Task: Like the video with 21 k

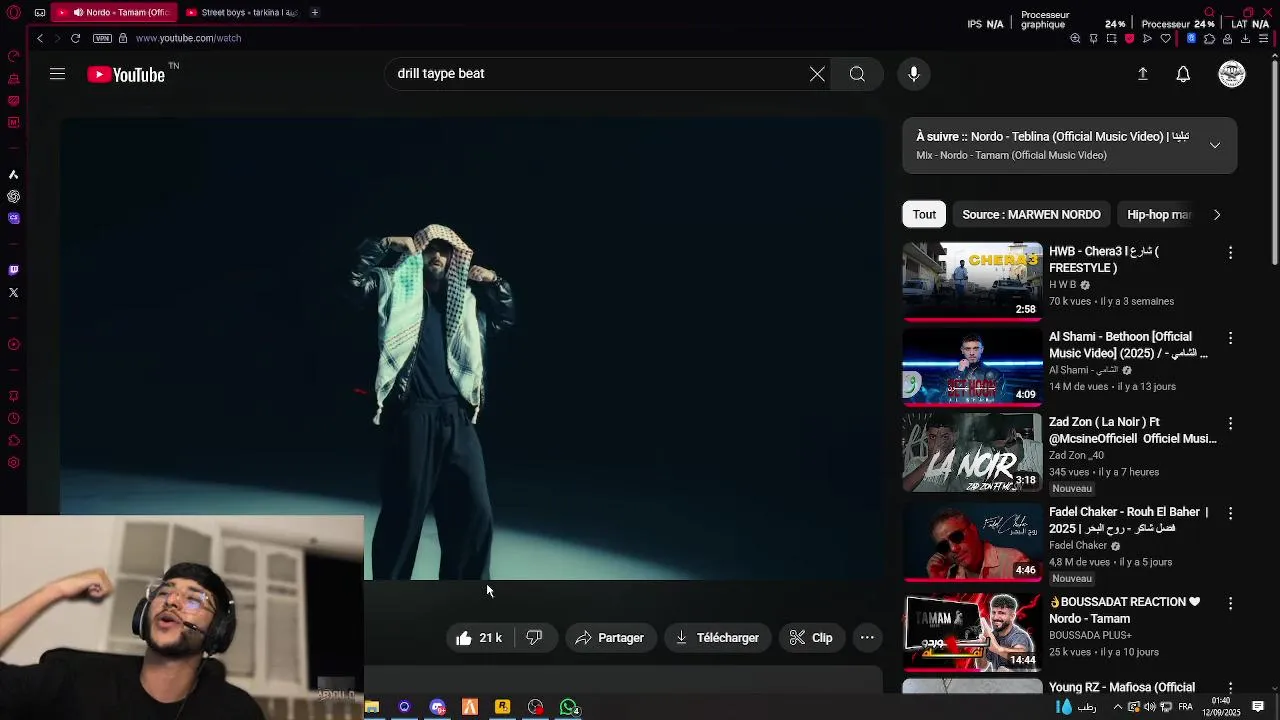Action: tap(479, 637)
